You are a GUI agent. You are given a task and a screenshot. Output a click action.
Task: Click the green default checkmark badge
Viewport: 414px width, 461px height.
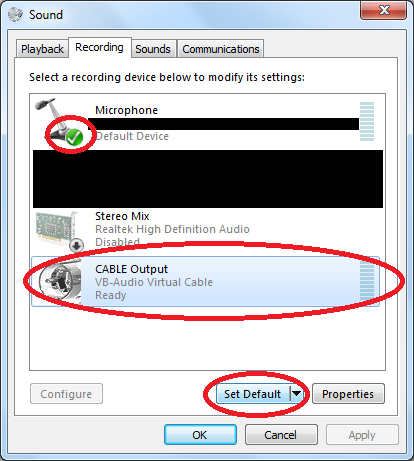tap(74, 137)
